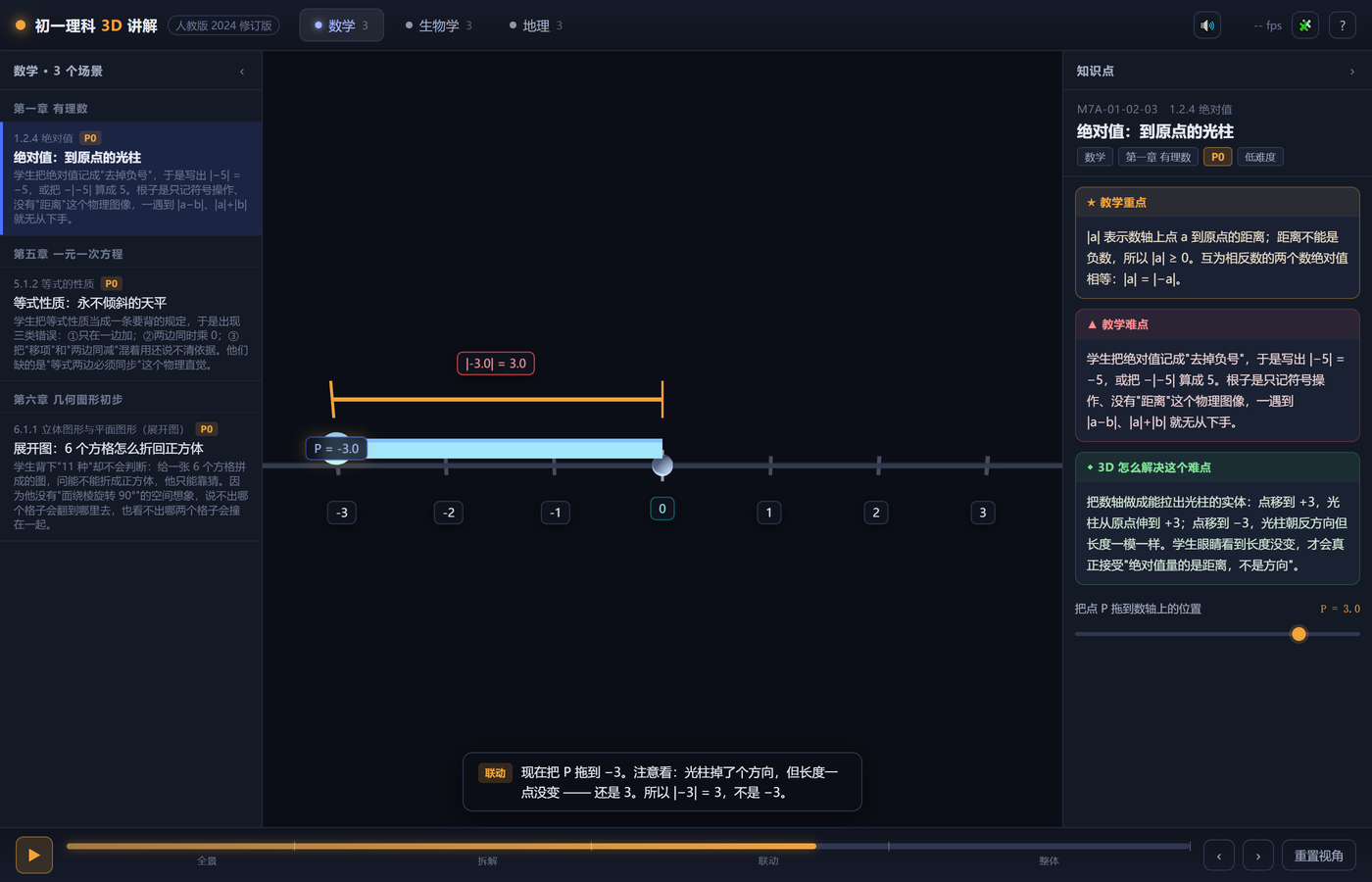Jump to the 联动 stage label
This screenshot has height=882, width=1372.
768,861
